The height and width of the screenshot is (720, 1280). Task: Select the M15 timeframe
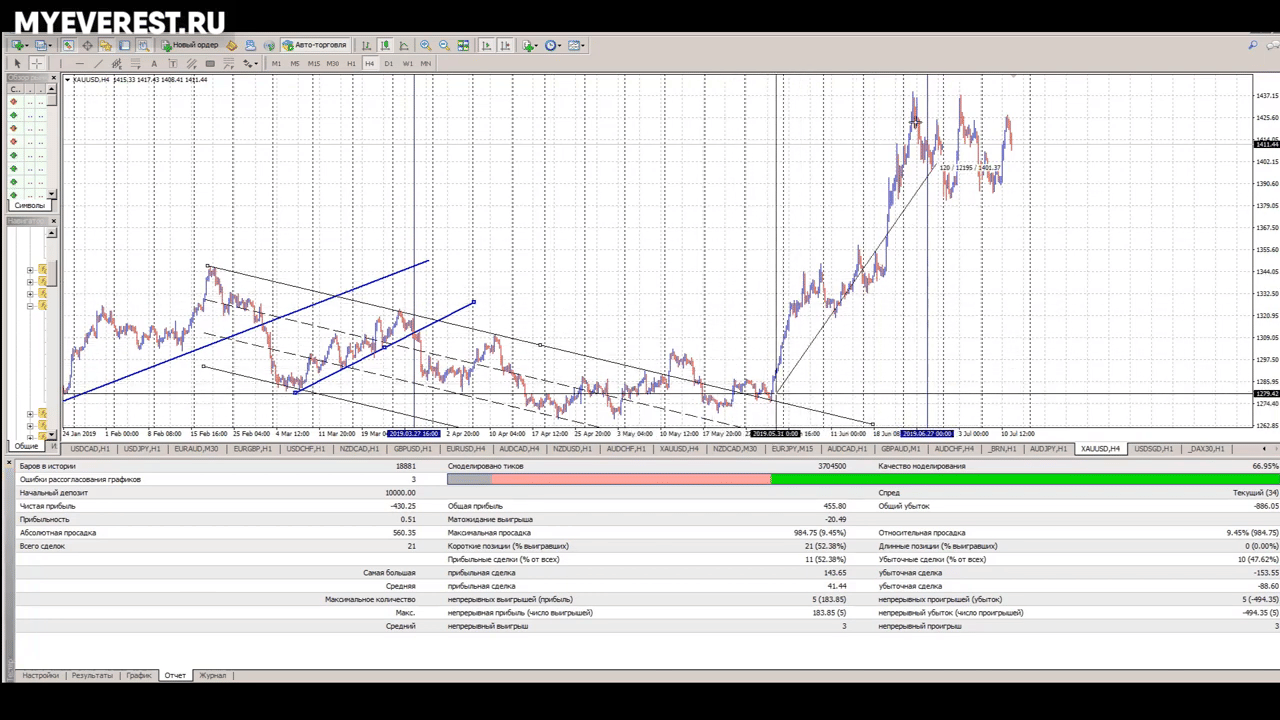pyautogui.click(x=313, y=63)
